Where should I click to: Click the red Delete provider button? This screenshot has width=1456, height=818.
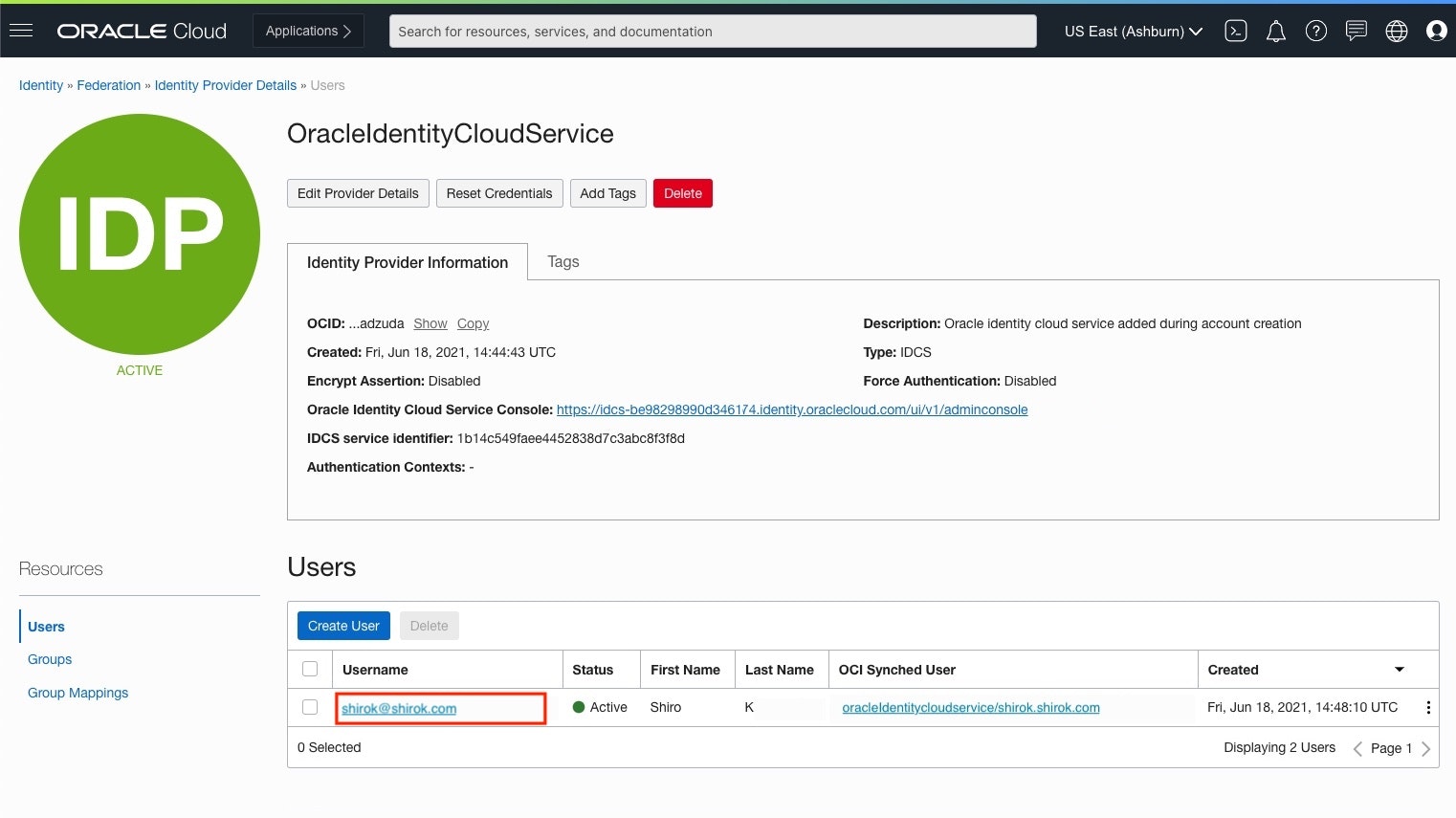pyautogui.click(x=683, y=193)
